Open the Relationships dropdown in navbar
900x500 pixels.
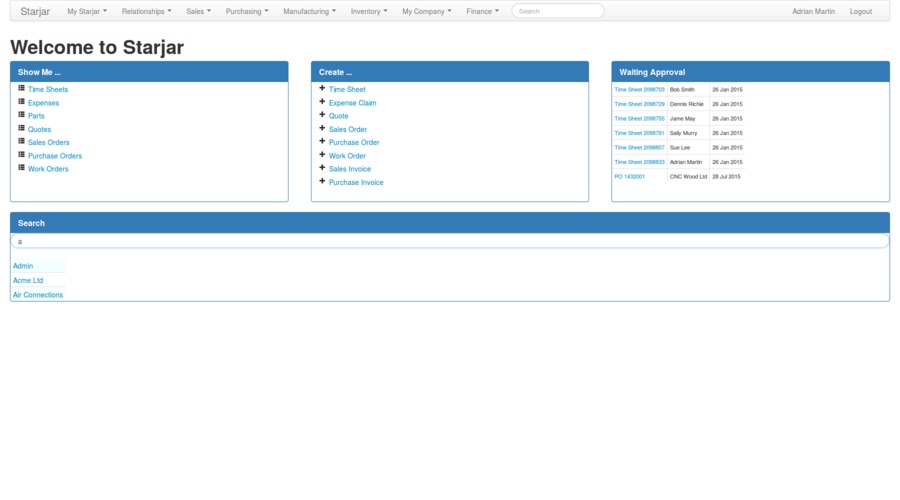pyautogui.click(x=146, y=11)
